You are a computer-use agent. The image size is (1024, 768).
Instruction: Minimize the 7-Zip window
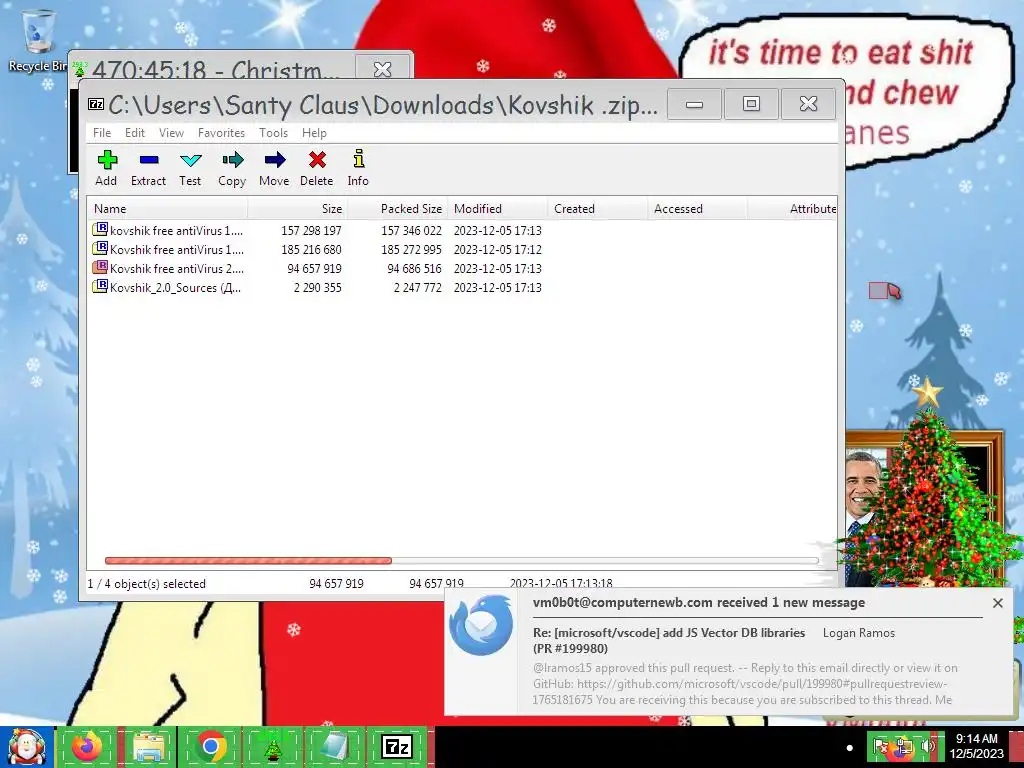694,104
